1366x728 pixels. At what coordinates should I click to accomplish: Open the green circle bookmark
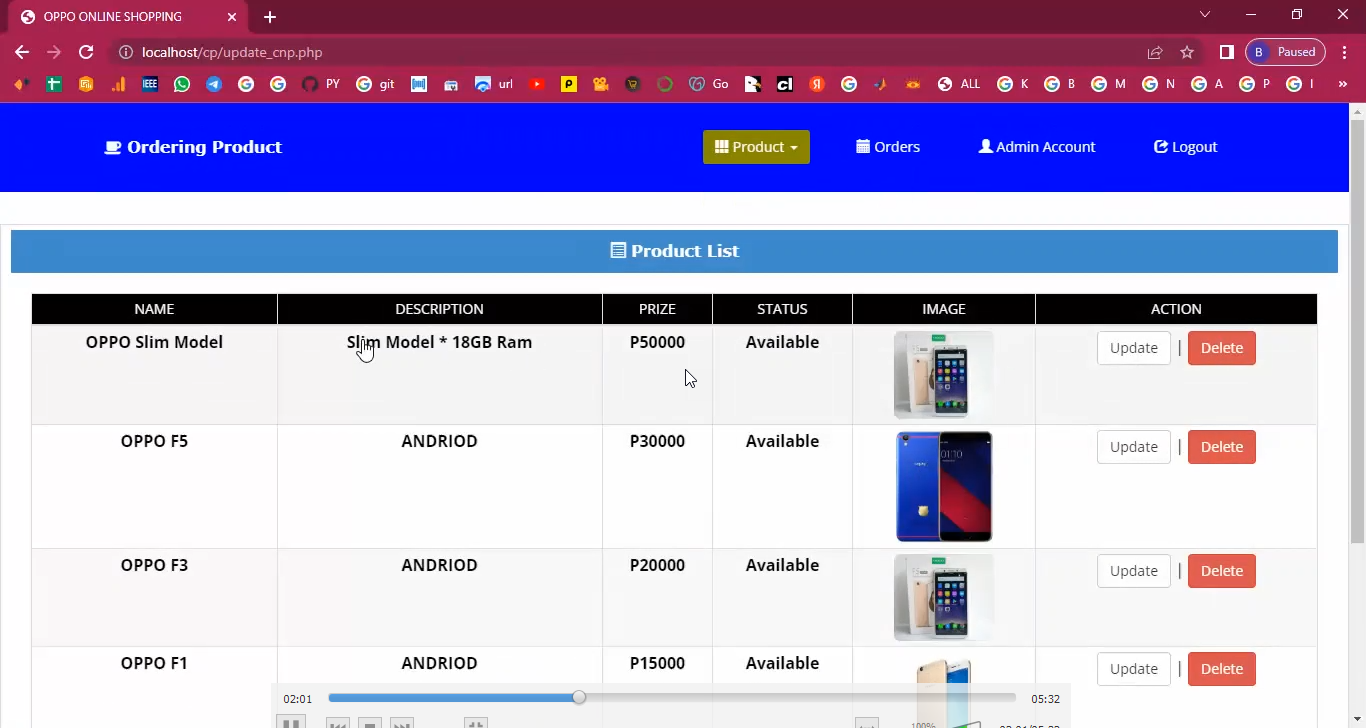pyautogui.click(x=665, y=85)
